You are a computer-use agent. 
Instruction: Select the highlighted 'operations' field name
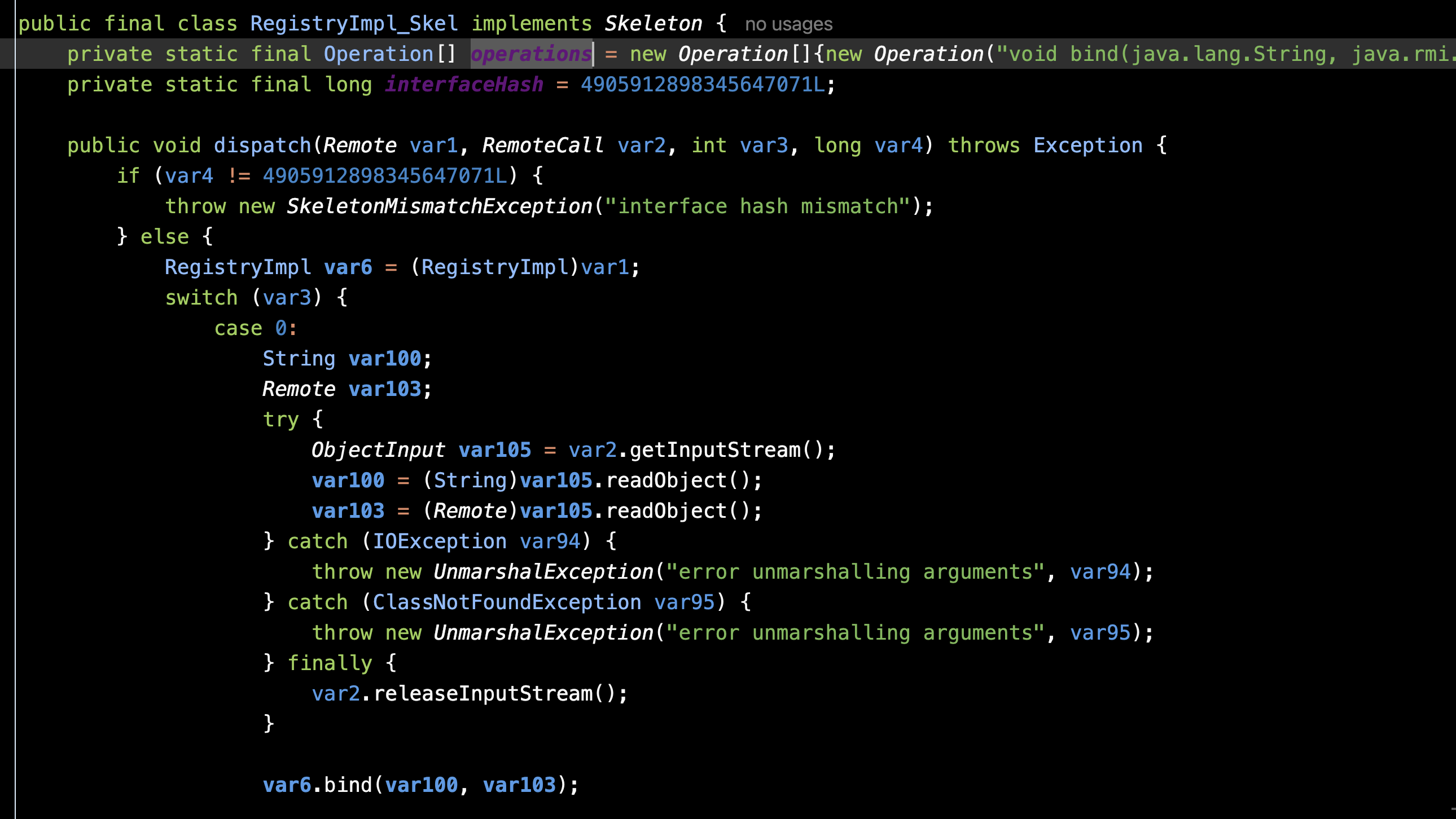click(x=531, y=54)
